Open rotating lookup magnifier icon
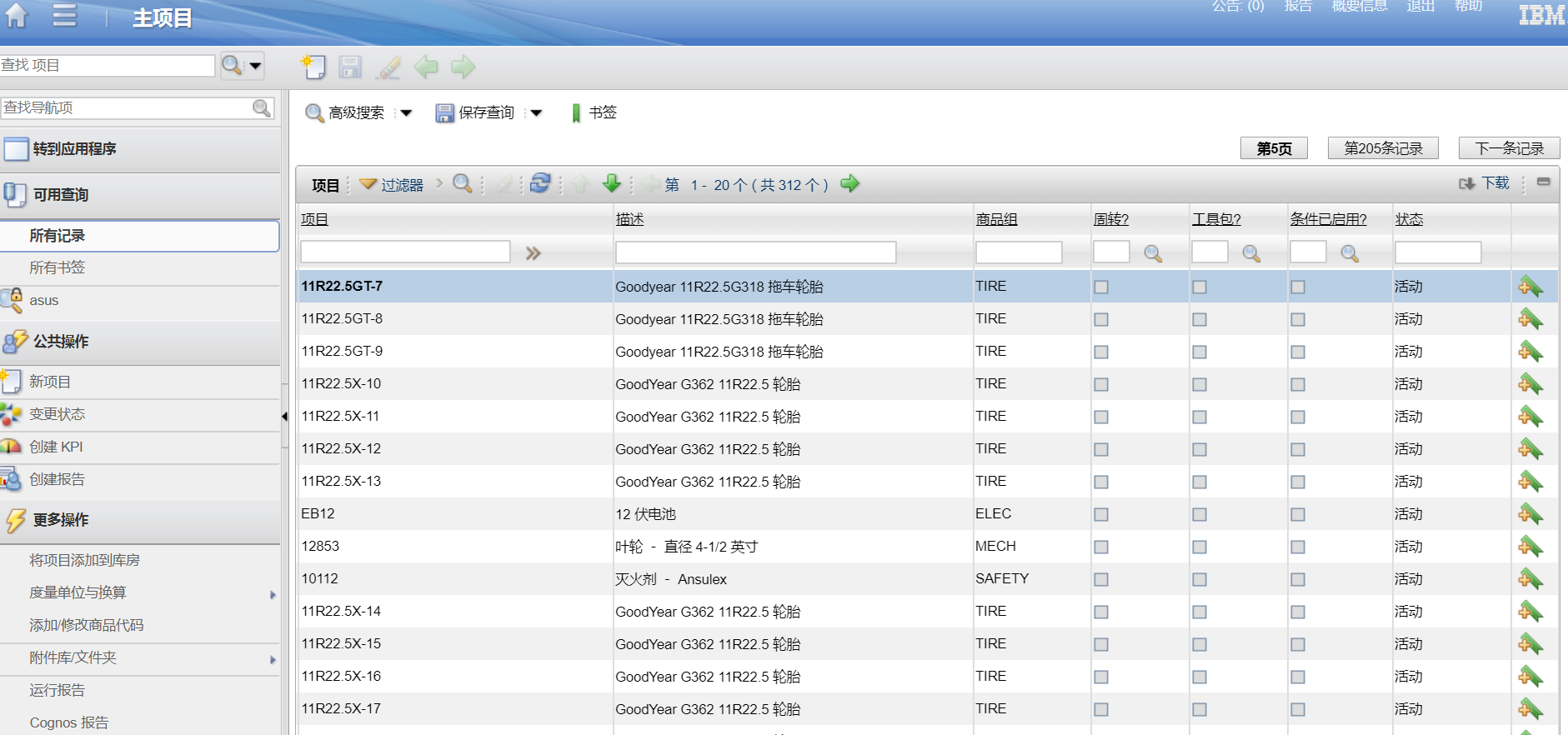The width and height of the screenshot is (1568, 735). click(1153, 253)
